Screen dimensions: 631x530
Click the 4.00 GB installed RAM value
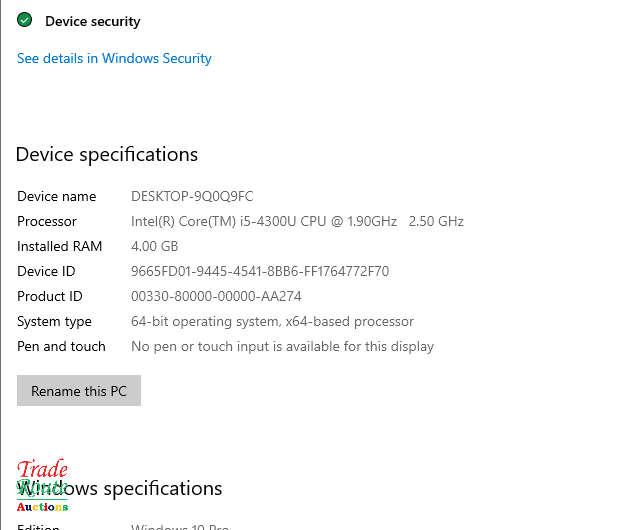click(x=154, y=246)
